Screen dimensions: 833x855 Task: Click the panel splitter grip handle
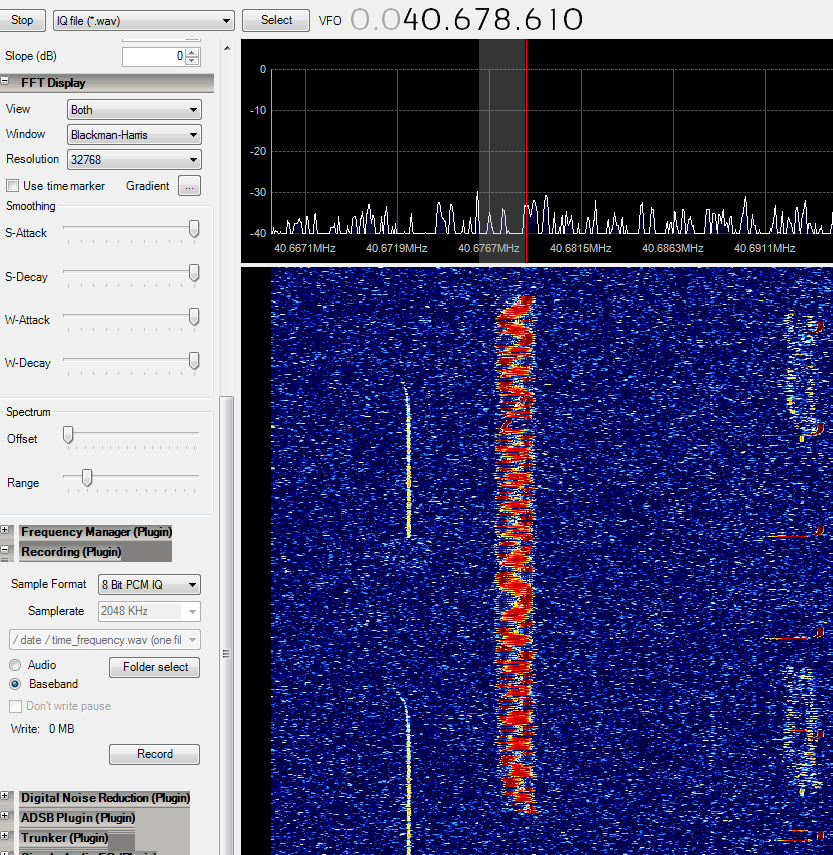click(x=226, y=653)
